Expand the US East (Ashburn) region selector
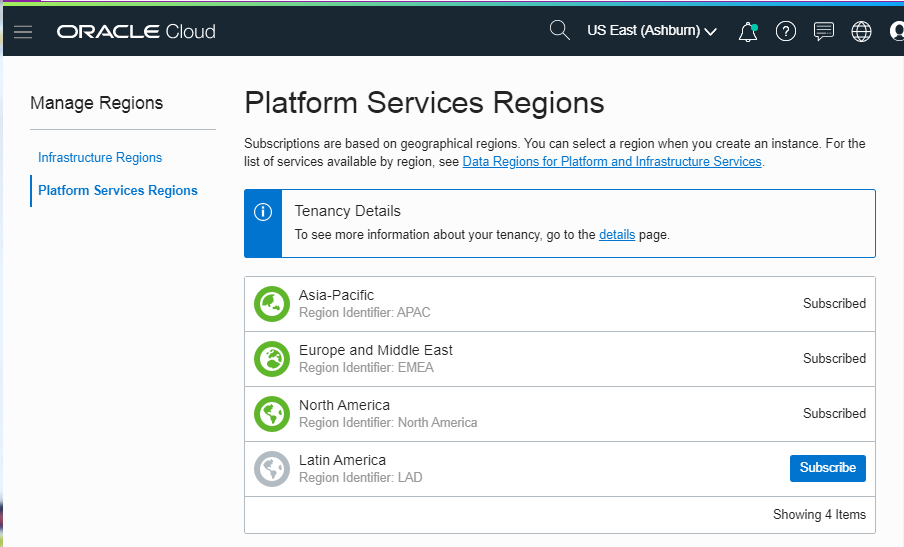 coord(651,31)
